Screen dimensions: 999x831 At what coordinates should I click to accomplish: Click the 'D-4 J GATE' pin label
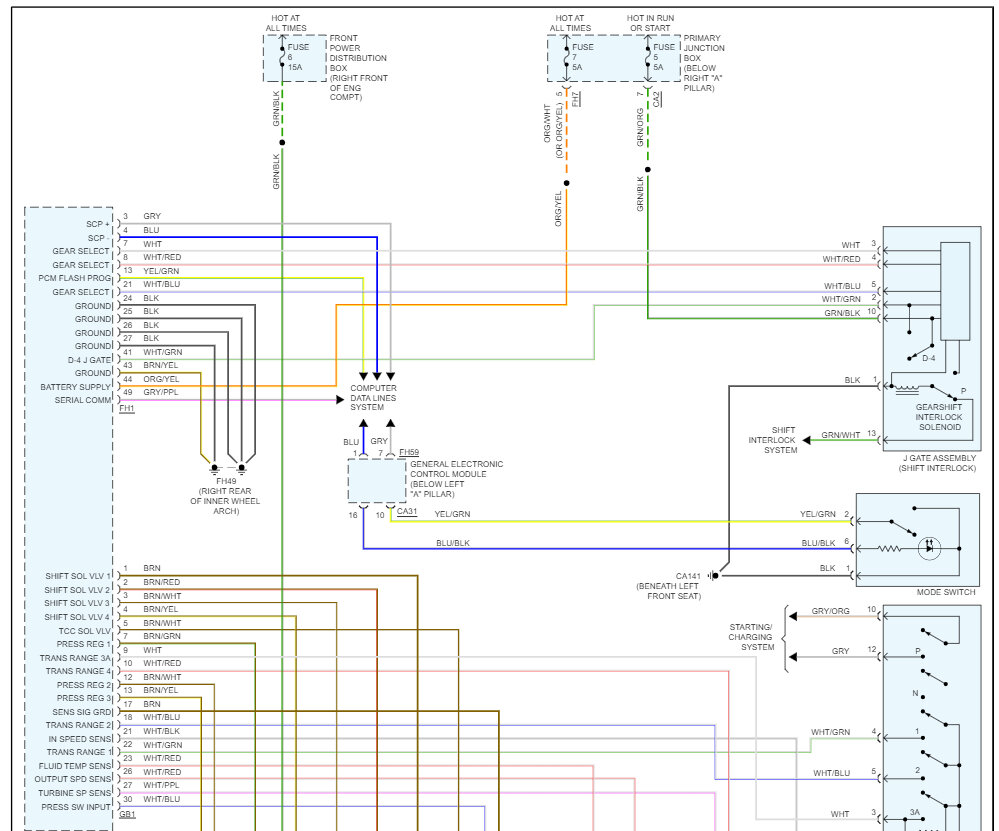(90, 360)
